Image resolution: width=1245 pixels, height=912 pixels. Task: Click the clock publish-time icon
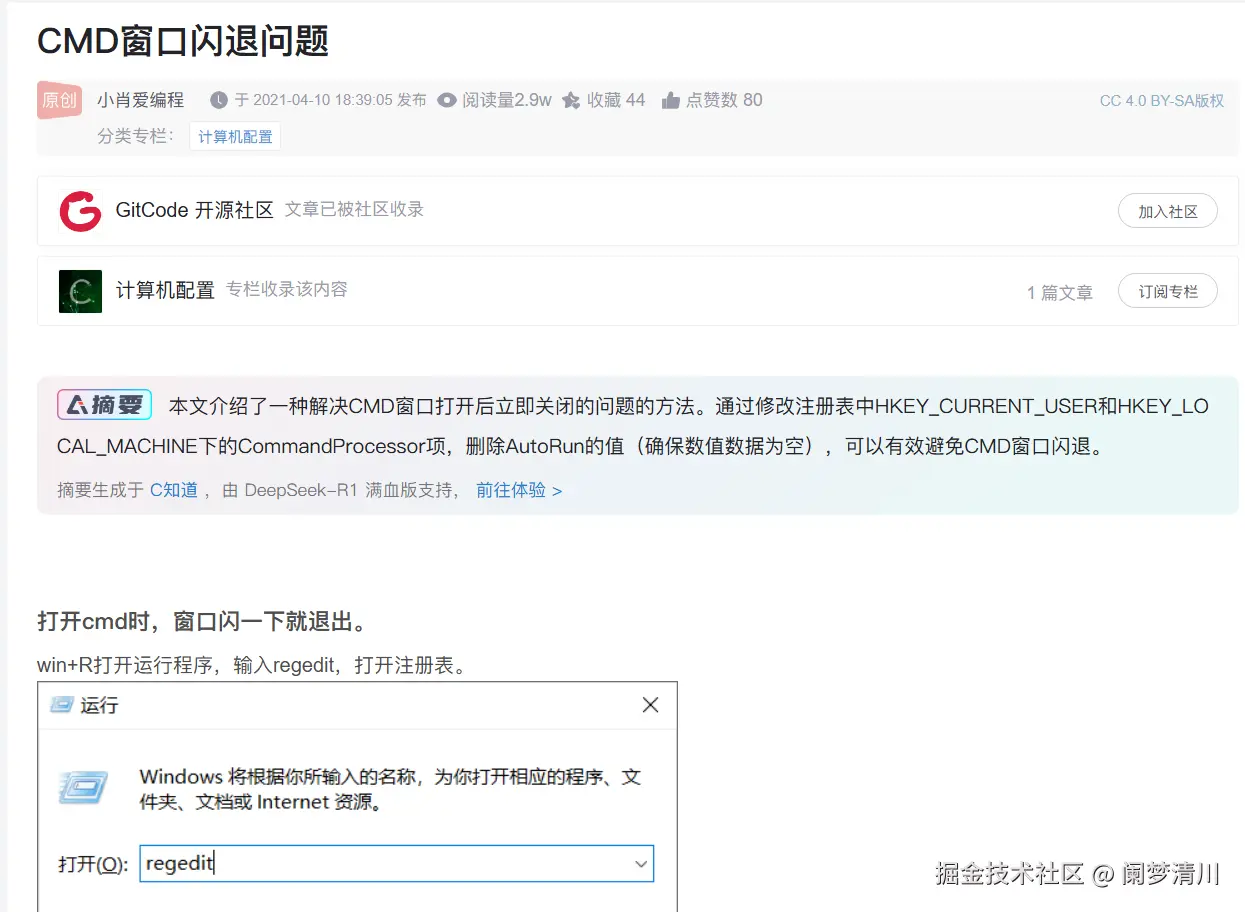[219, 100]
